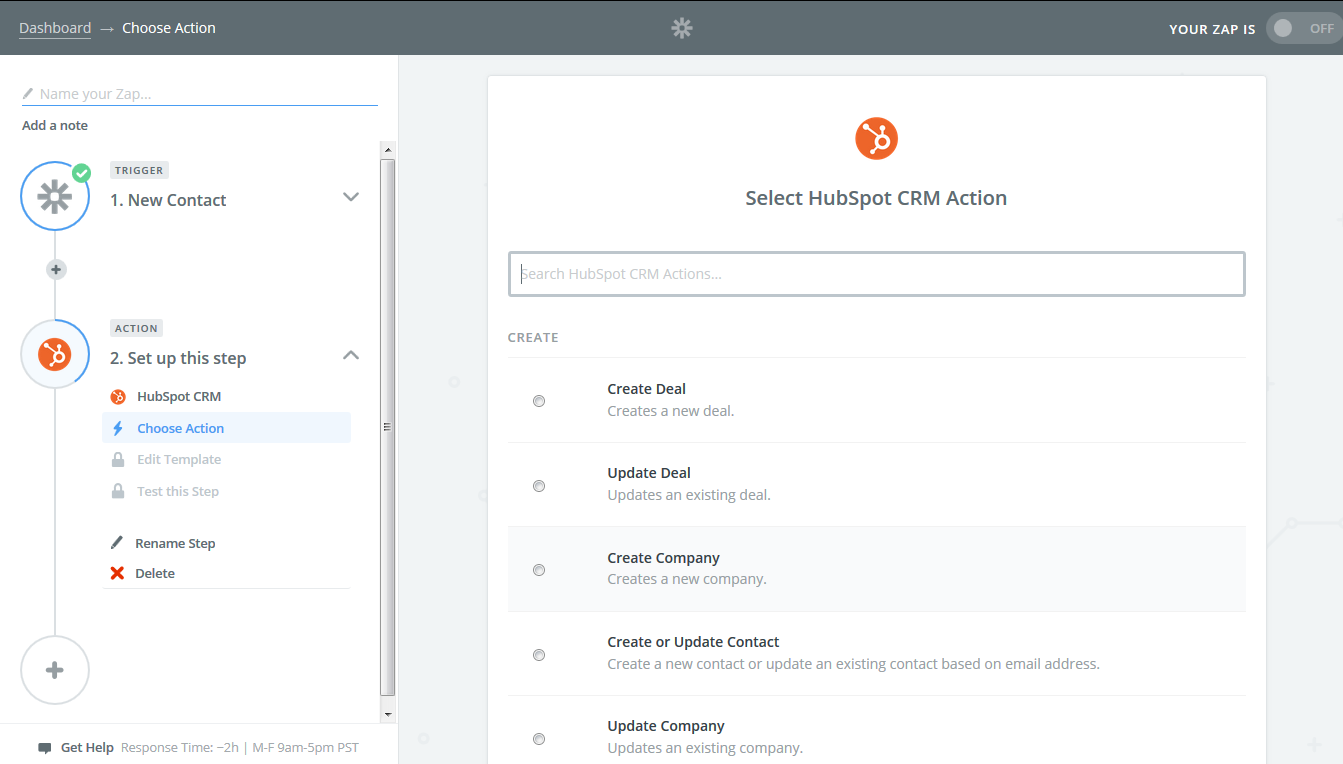
Task: Click Create or Update Contact title text
Action: coord(694,642)
